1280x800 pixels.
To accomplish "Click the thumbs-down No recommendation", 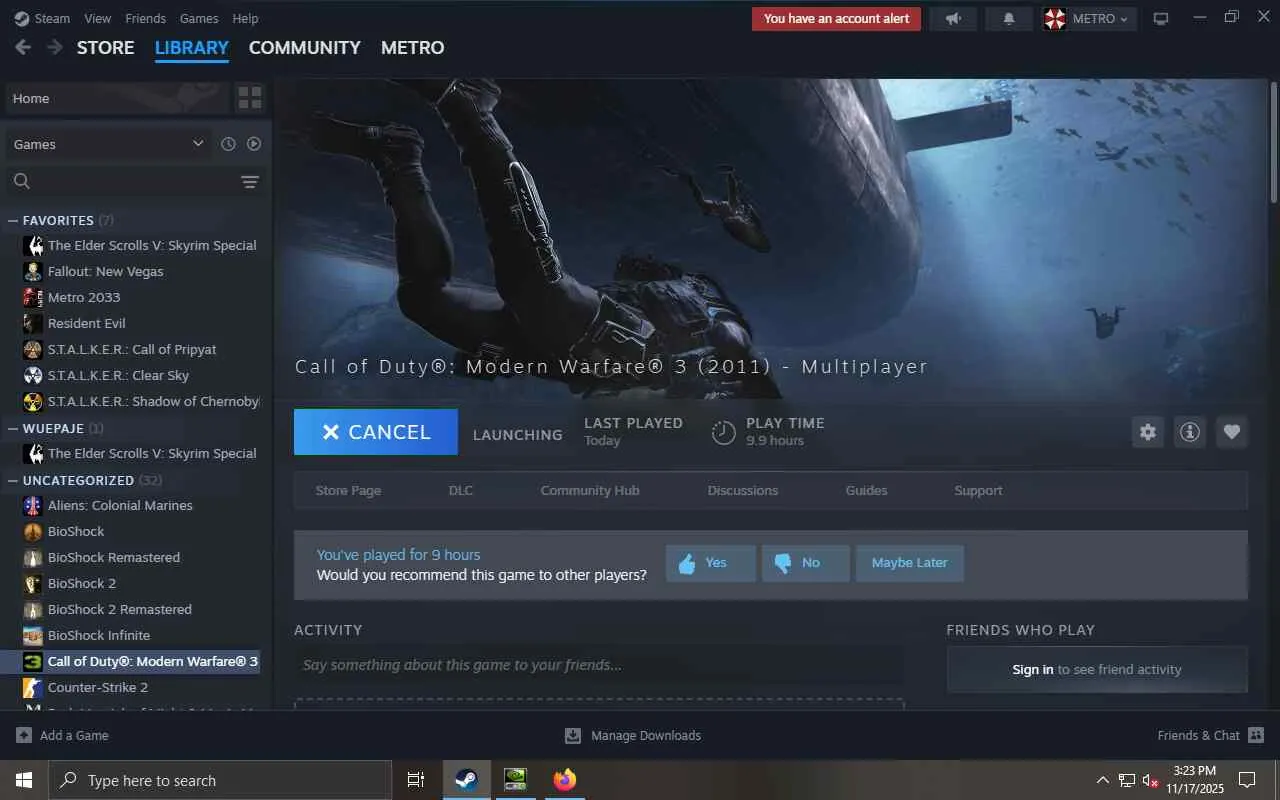I will coord(806,563).
